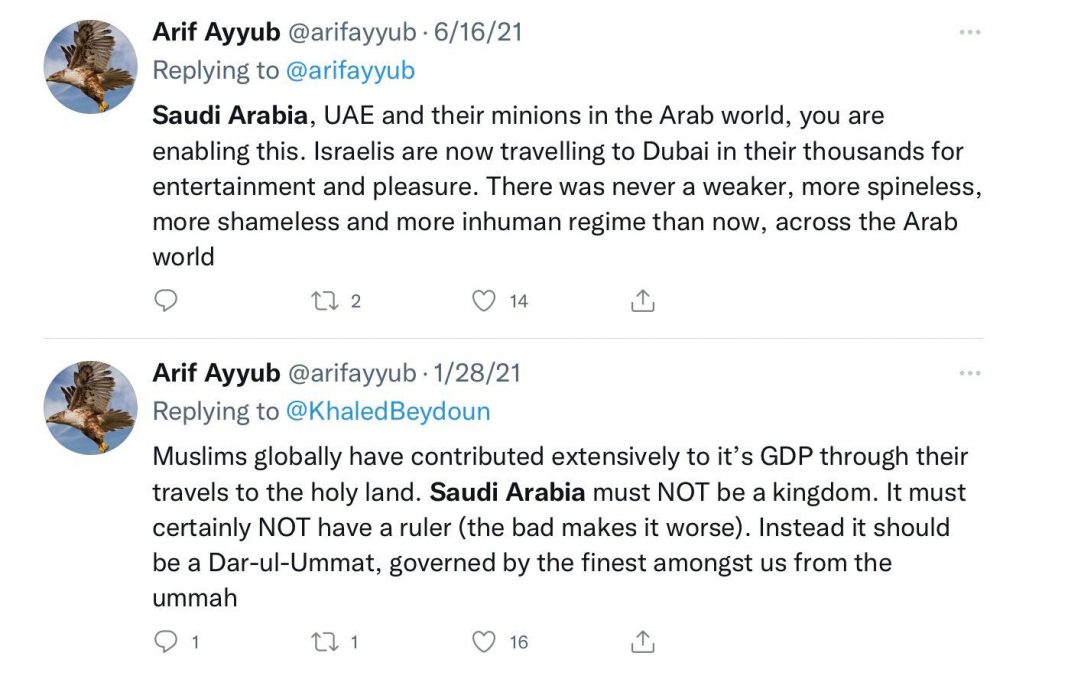Share the 6/16/21 tweet
Screen dimensions: 1068x679
(x=642, y=300)
